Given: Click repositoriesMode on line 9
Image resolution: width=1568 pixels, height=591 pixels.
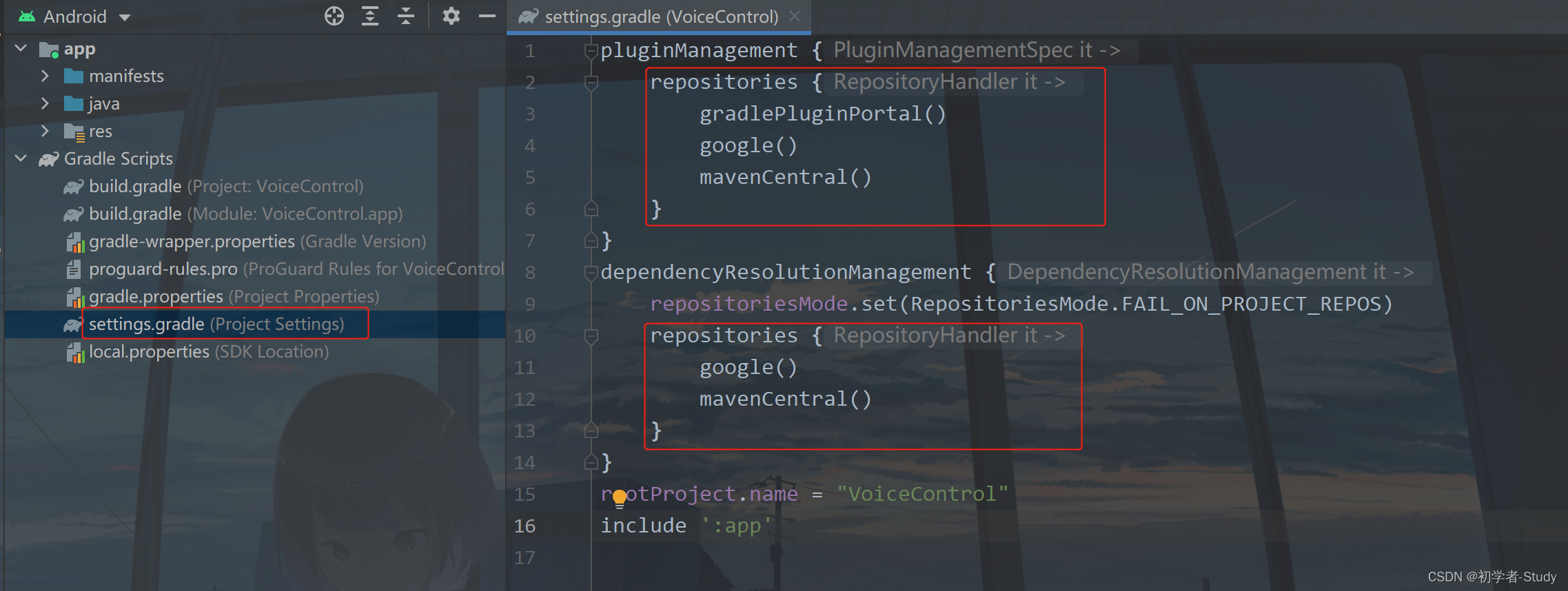Looking at the screenshot, I should [x=749, y=304].
